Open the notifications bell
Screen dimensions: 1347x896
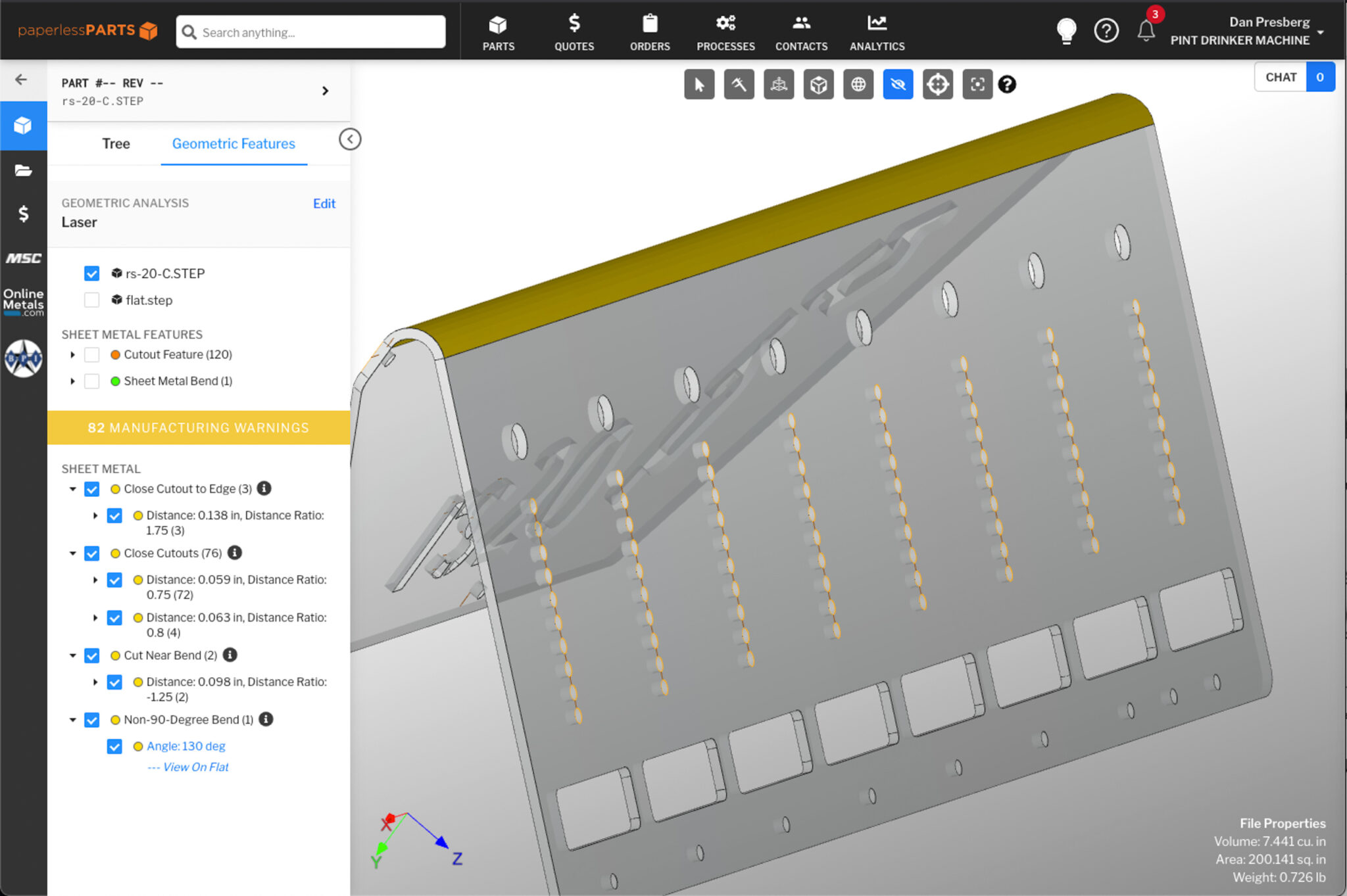point(1146,30)
